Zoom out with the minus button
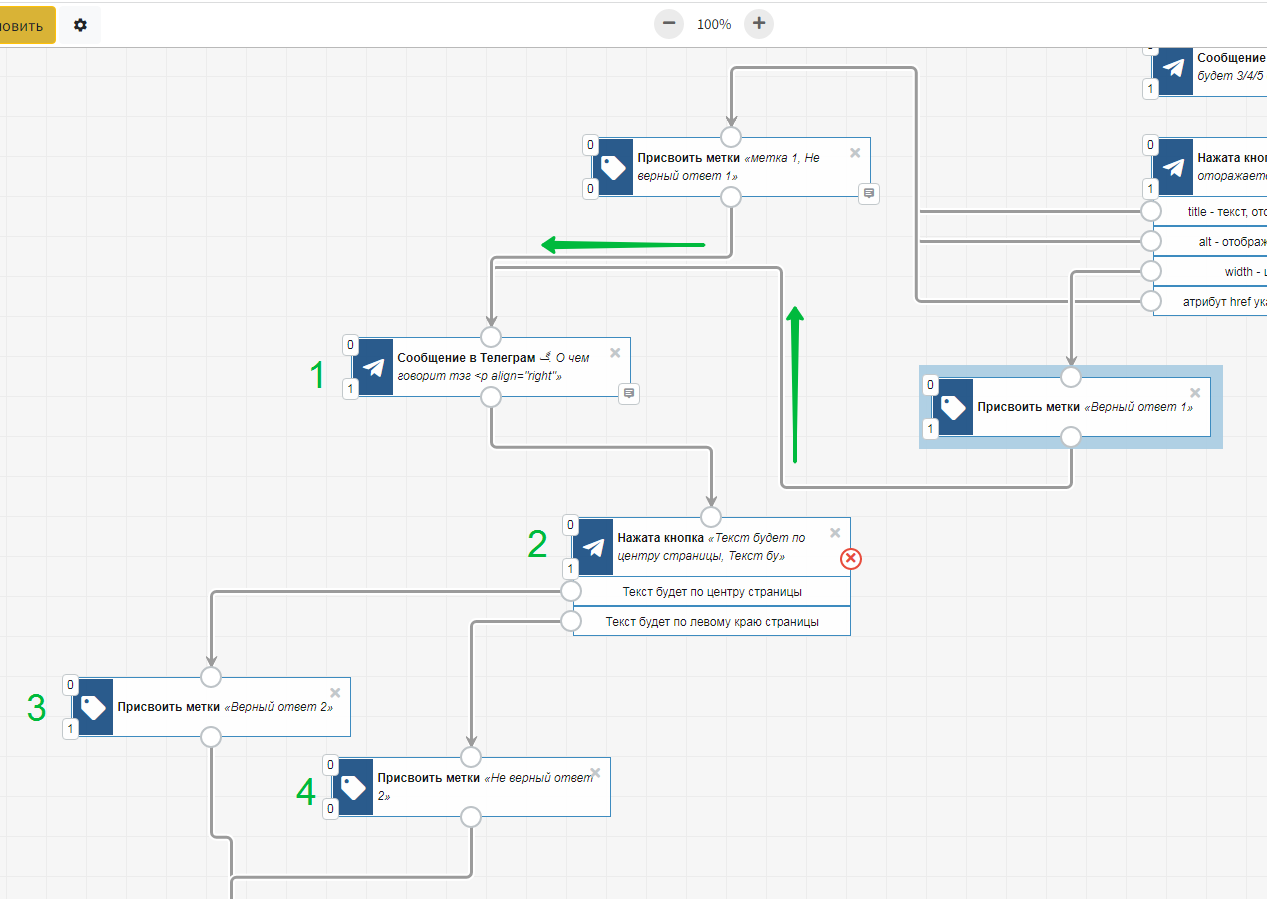This screenshot has height=899, width=1267. 669,24
